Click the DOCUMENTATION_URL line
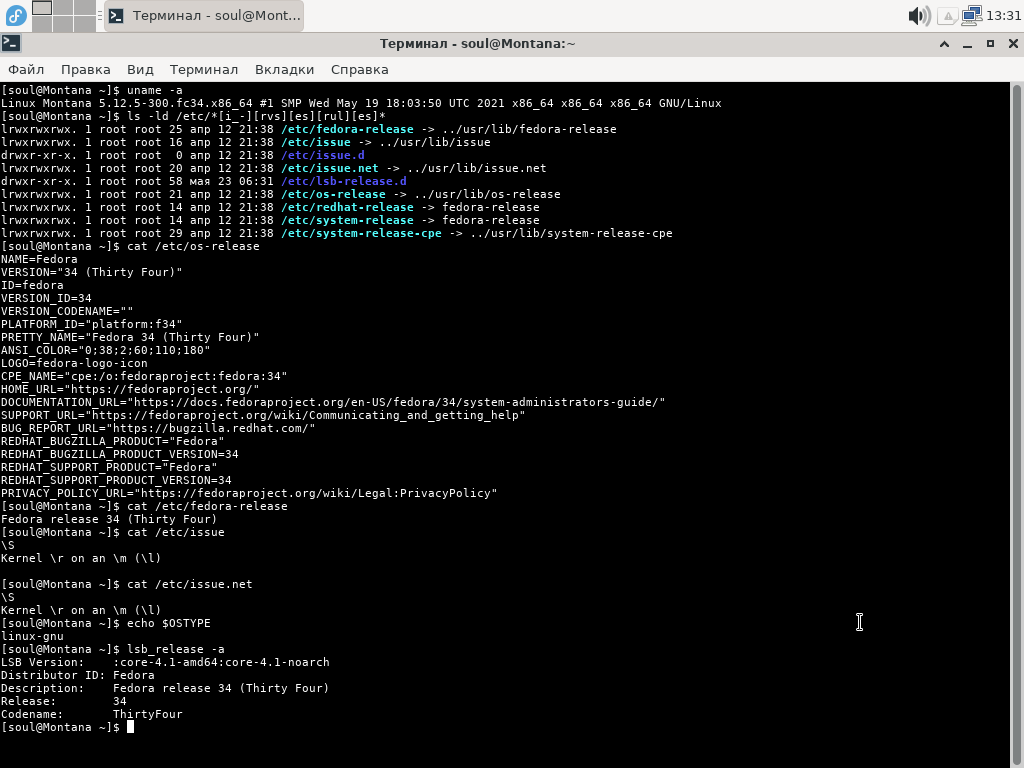Image resolution: width=1024 pixels, height=768 pixels. click(x=333, y=402)
